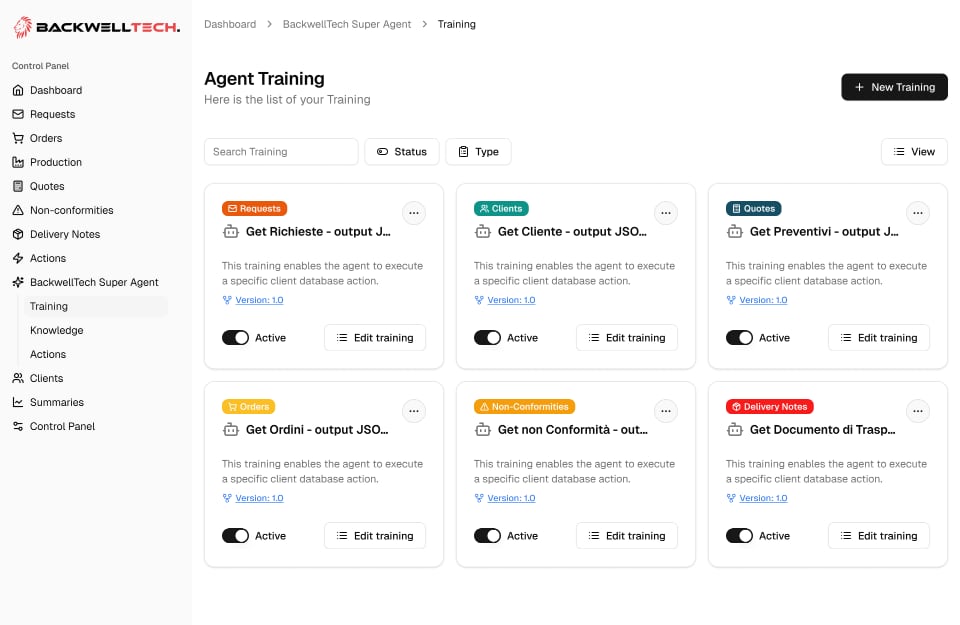
Task: Open more options for Get Richieste card
Action: point(414,213)
